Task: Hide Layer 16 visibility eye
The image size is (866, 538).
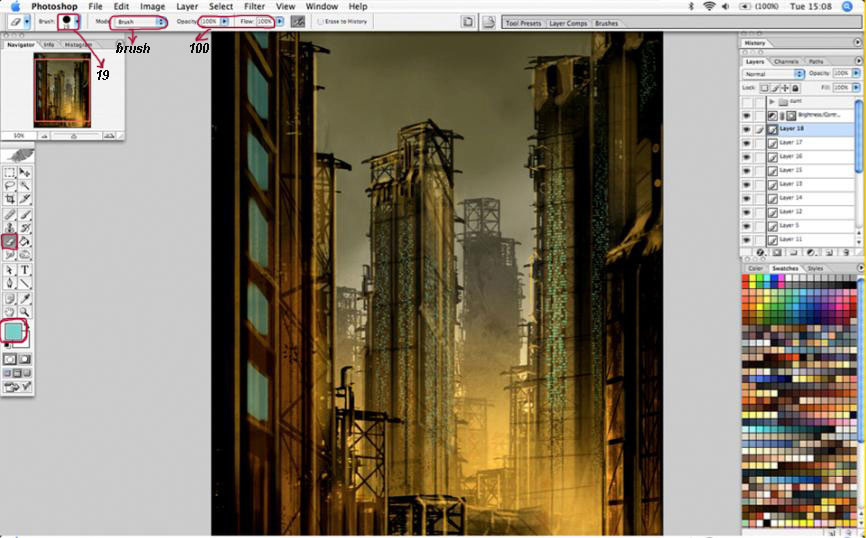Action: point(747,157)
